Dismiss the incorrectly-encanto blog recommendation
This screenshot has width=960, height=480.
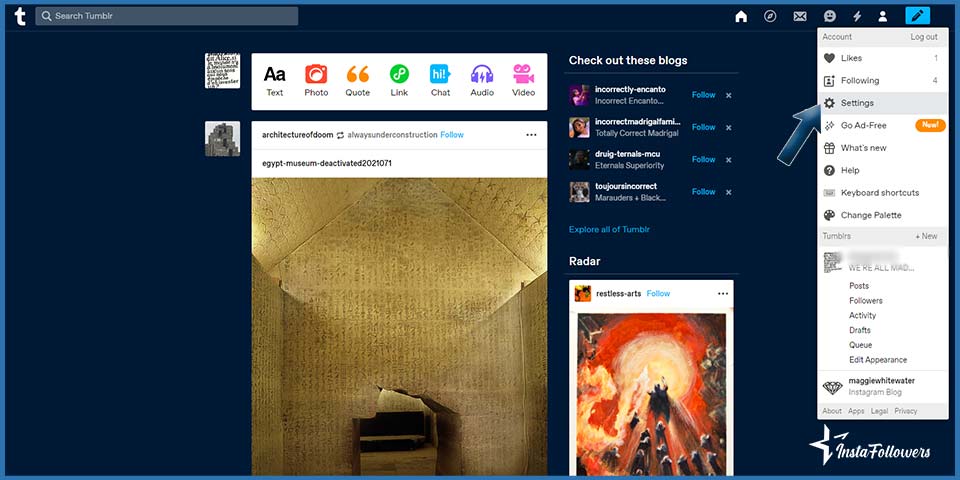pyautogui.click(x=728, y=95)
